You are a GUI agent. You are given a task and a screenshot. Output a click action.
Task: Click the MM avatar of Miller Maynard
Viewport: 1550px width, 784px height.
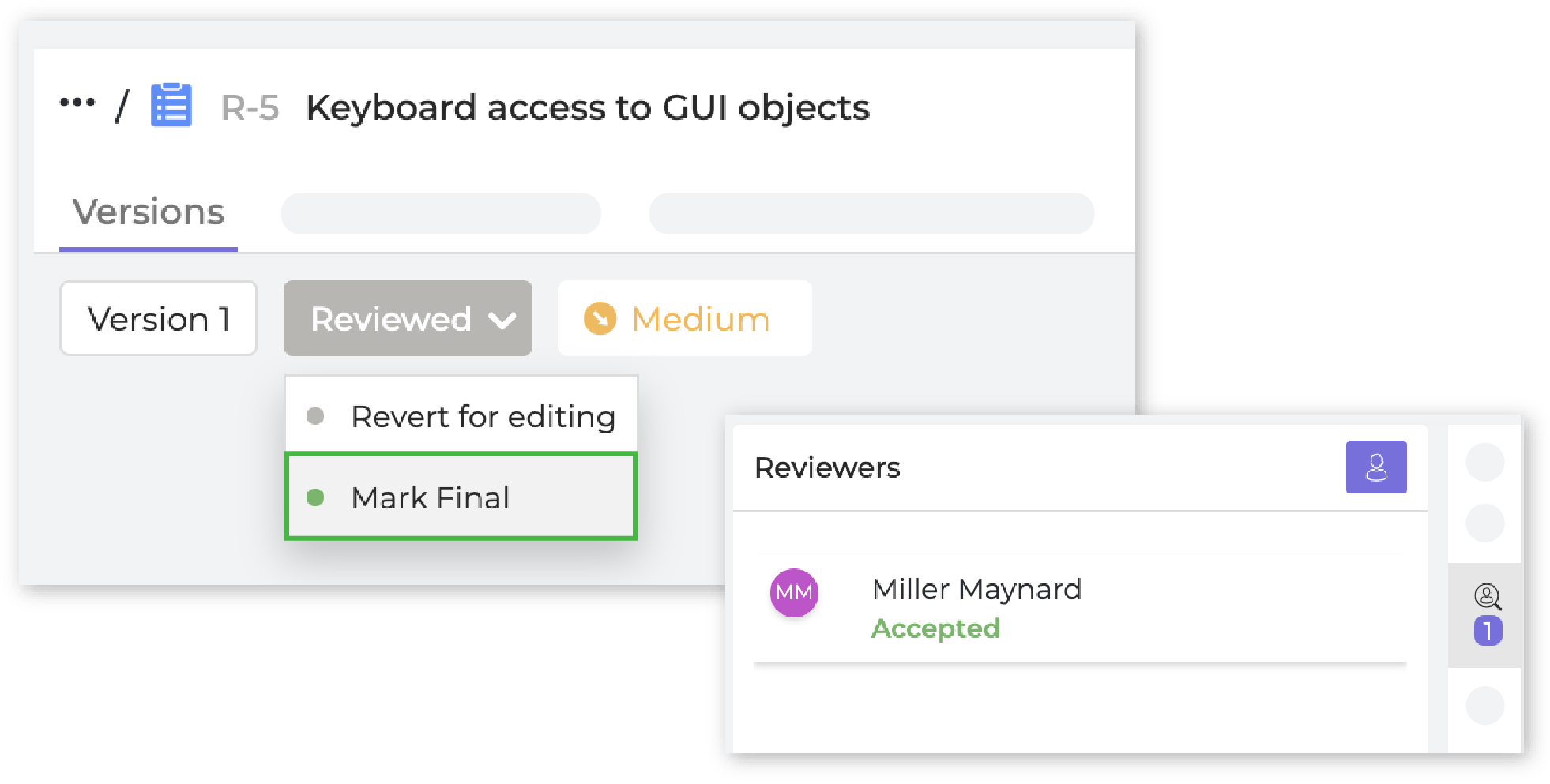pyautogui.click(x=794, y=592)
